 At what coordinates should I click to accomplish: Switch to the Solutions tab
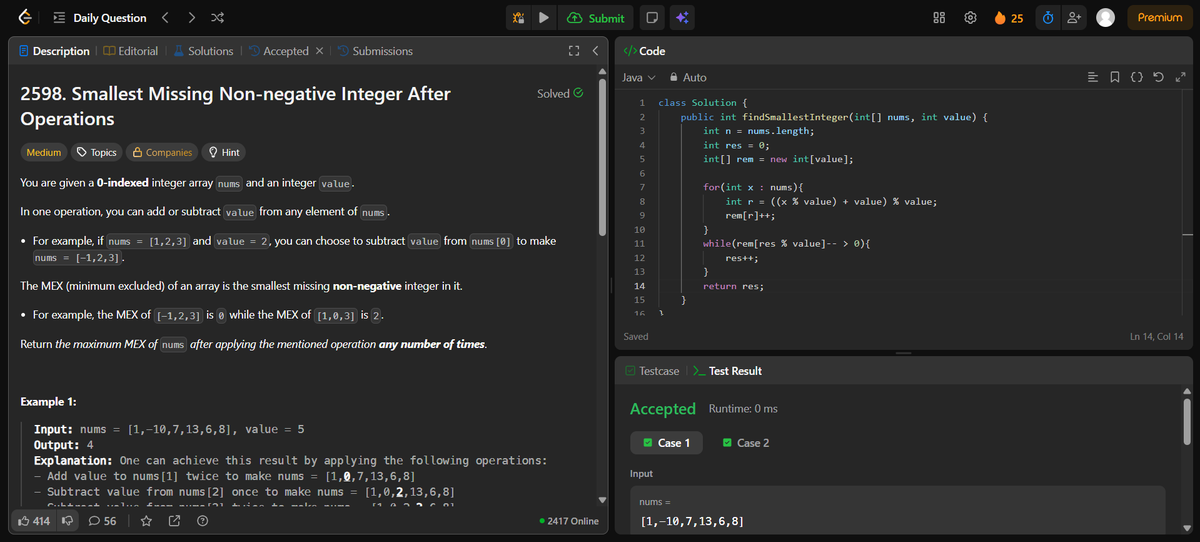[x=203, y=51]
